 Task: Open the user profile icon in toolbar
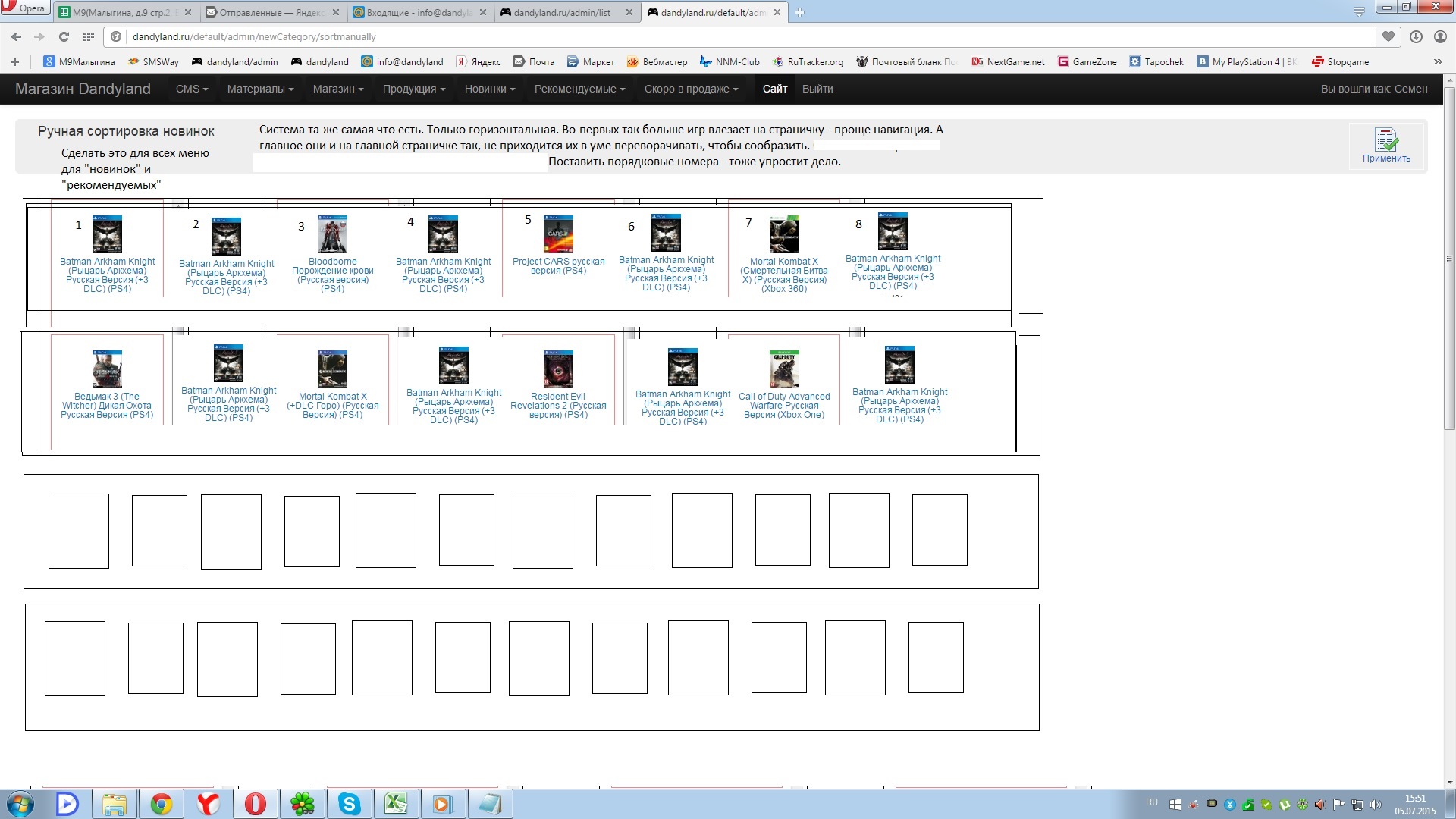click(x=1440, y=36)
